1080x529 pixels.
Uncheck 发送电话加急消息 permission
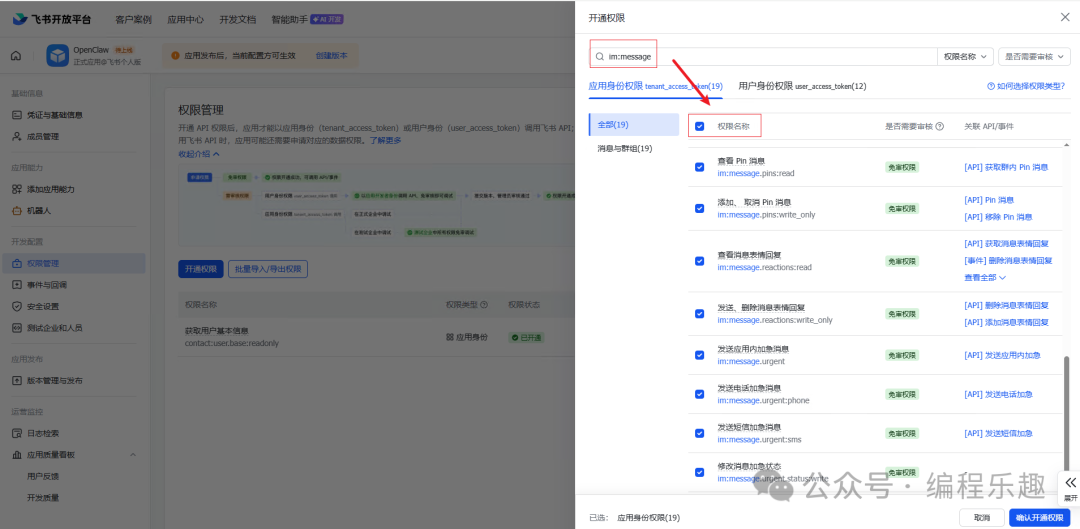[x=700, y=394]
